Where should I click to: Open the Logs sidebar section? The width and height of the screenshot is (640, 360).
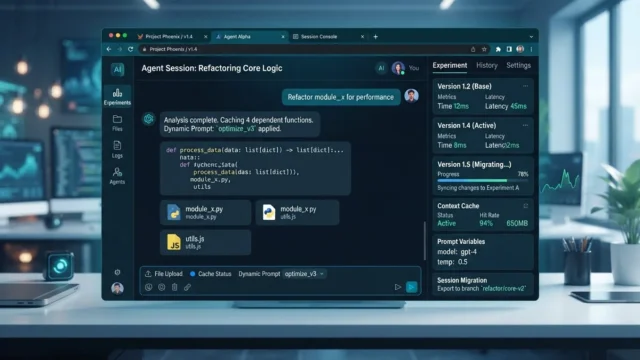[x=117, y=149]
